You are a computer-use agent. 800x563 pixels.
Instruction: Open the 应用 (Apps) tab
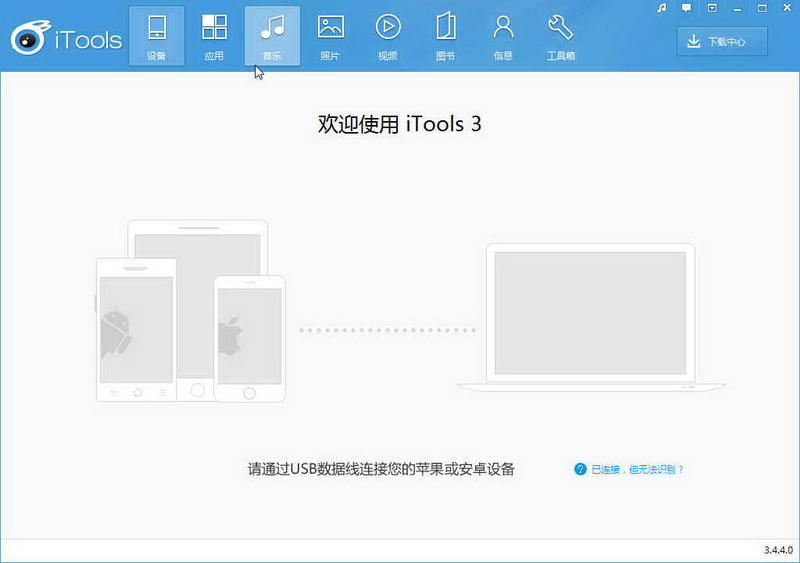click(214, 36)
